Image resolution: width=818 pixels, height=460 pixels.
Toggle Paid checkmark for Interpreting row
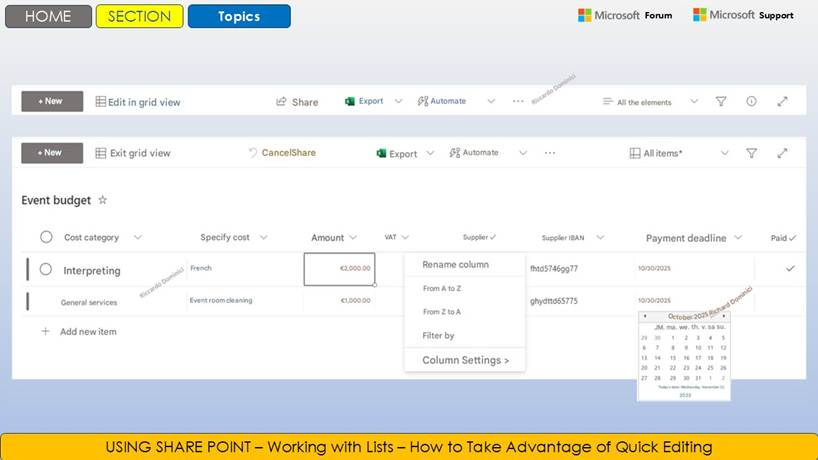coord(790,269)
